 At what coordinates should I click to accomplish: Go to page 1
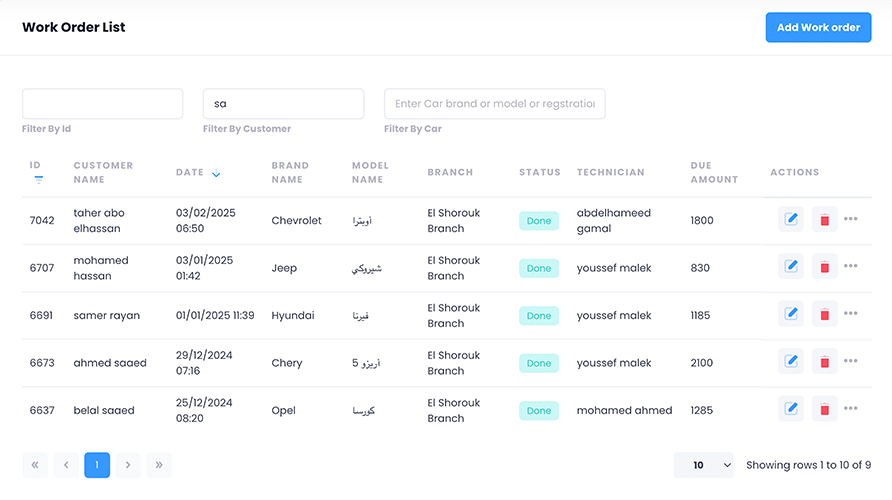click(97, 465)
